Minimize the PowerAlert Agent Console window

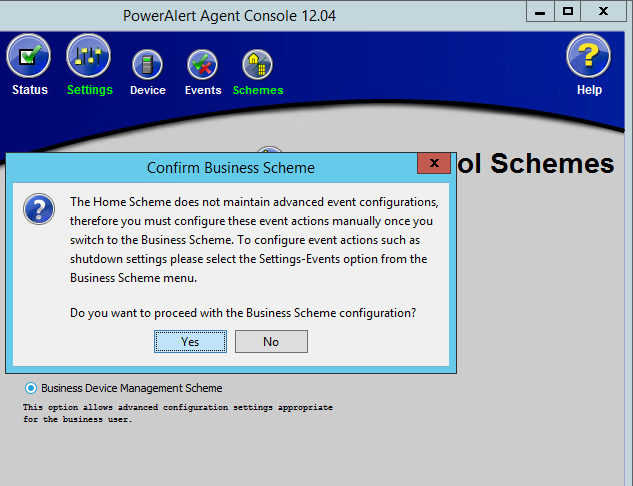[540, 11]
